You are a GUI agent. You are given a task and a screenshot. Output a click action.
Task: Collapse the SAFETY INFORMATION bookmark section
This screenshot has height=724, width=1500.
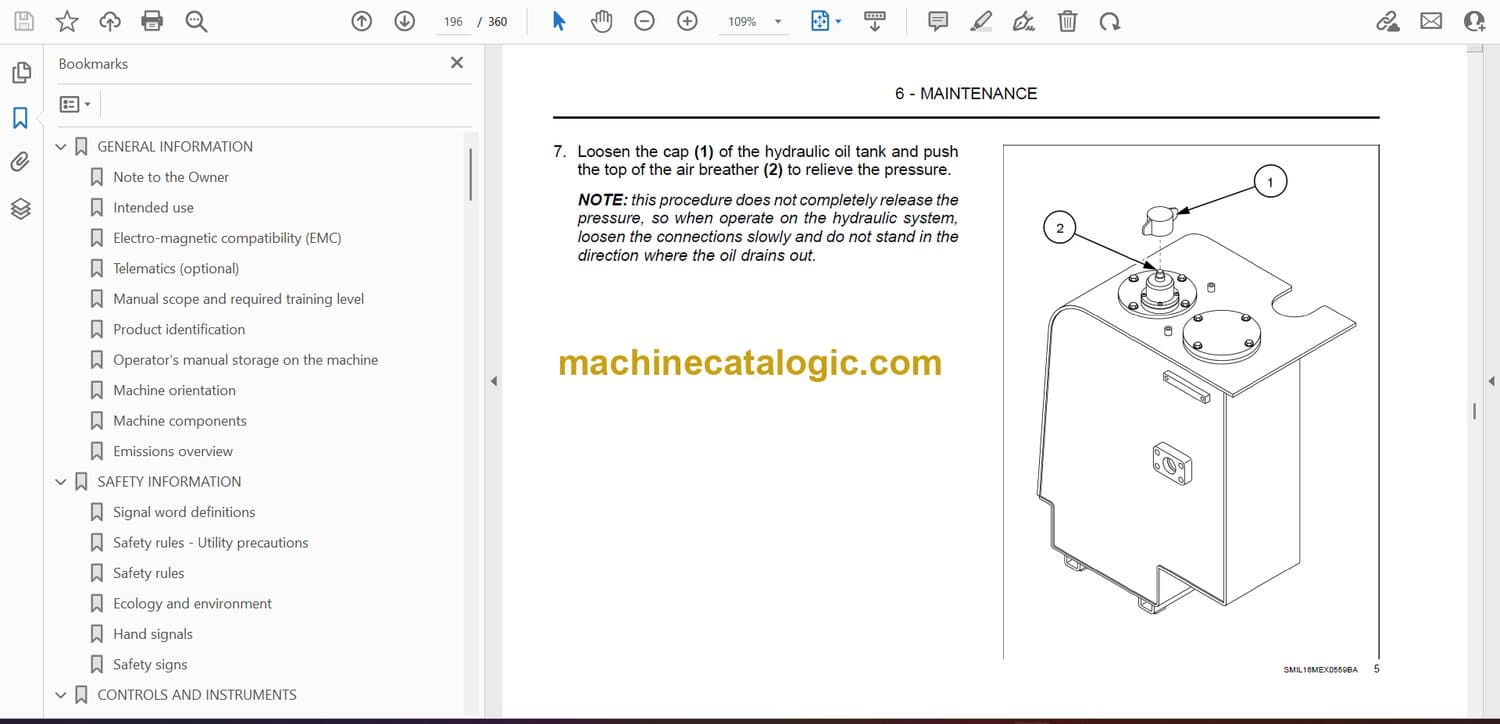tap(61, 482)
